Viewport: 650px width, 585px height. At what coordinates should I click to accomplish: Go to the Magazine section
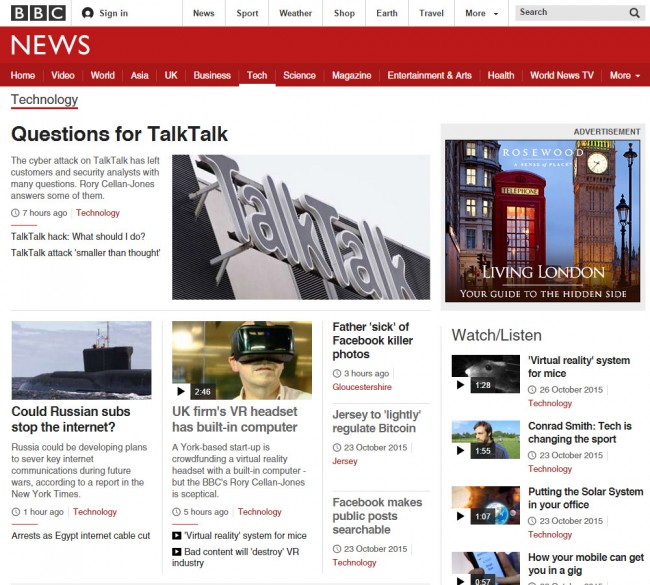tap(352, 75)
